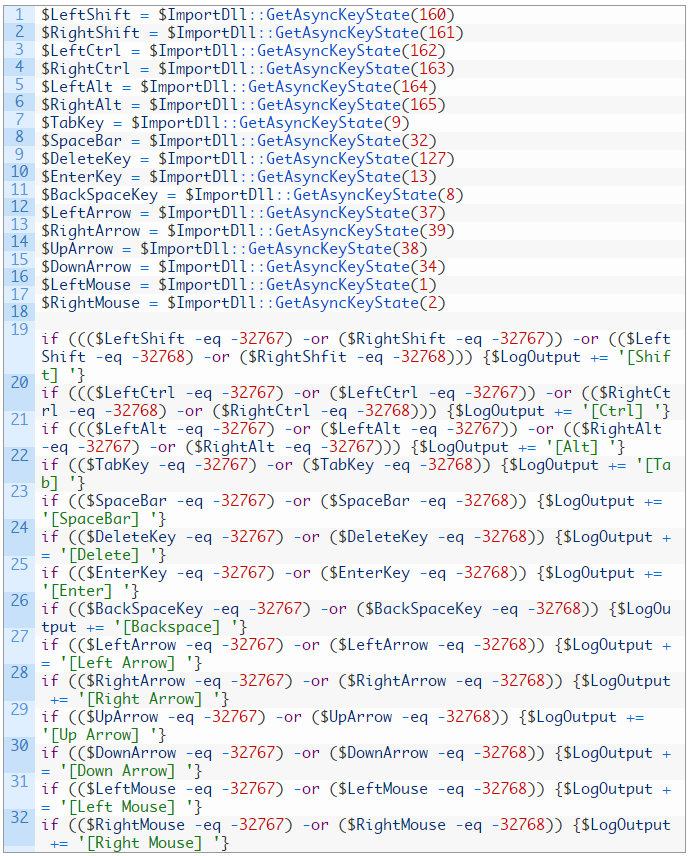This screenshot has width=690, height=856.
Task: Click value 163 on the RightCtrl line
Action: 432,69
